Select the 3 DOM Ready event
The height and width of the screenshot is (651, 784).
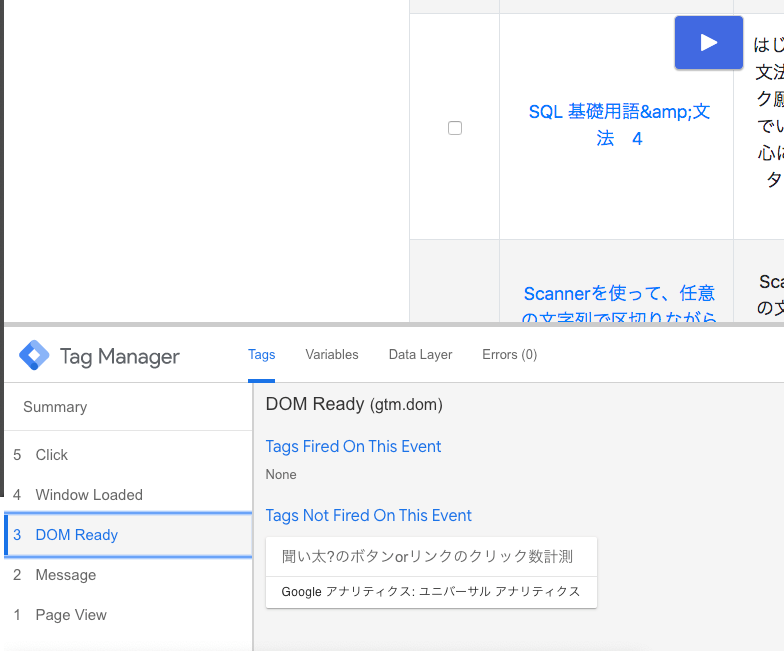128,534
